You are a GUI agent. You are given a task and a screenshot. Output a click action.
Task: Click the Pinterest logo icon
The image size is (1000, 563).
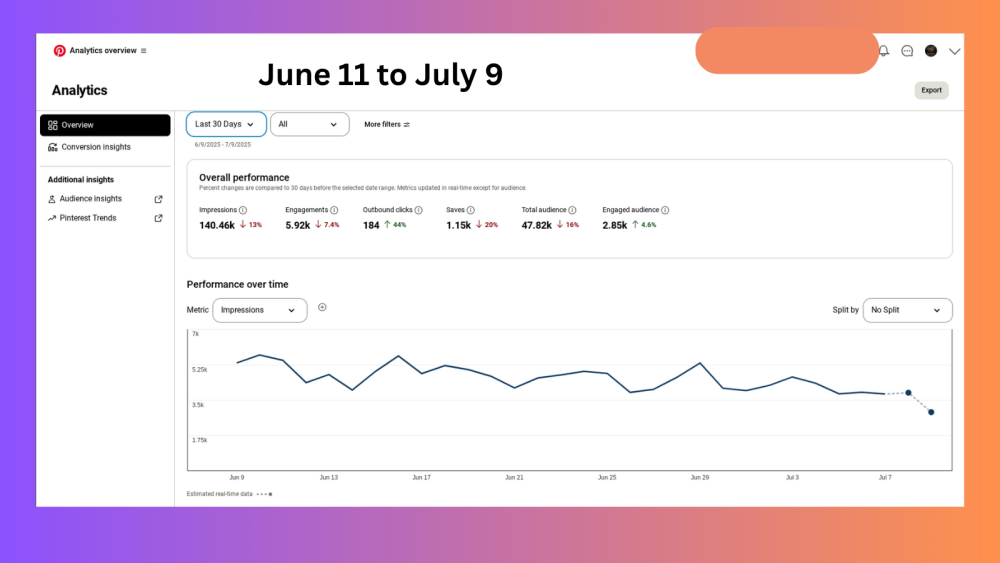pos(60,51)
